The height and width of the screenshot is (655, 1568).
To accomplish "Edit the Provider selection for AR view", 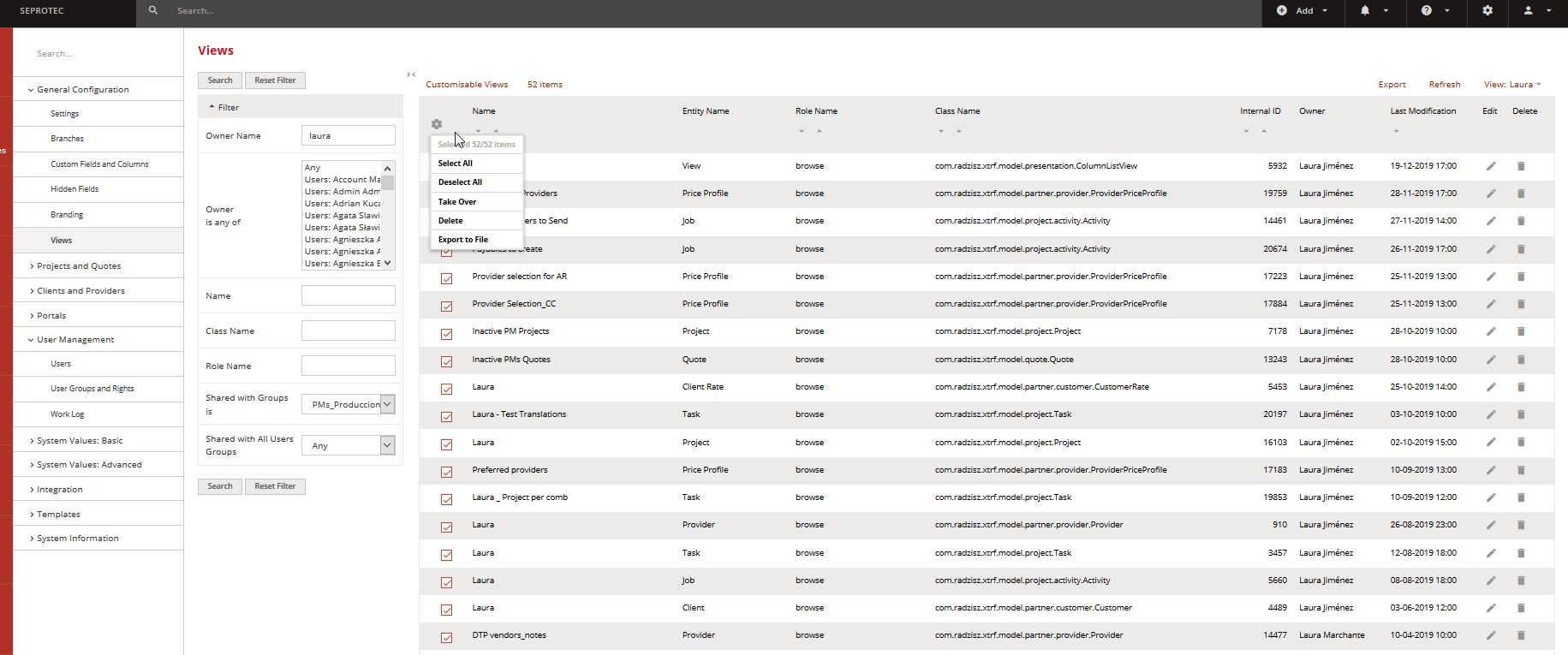I will 1491,277.
